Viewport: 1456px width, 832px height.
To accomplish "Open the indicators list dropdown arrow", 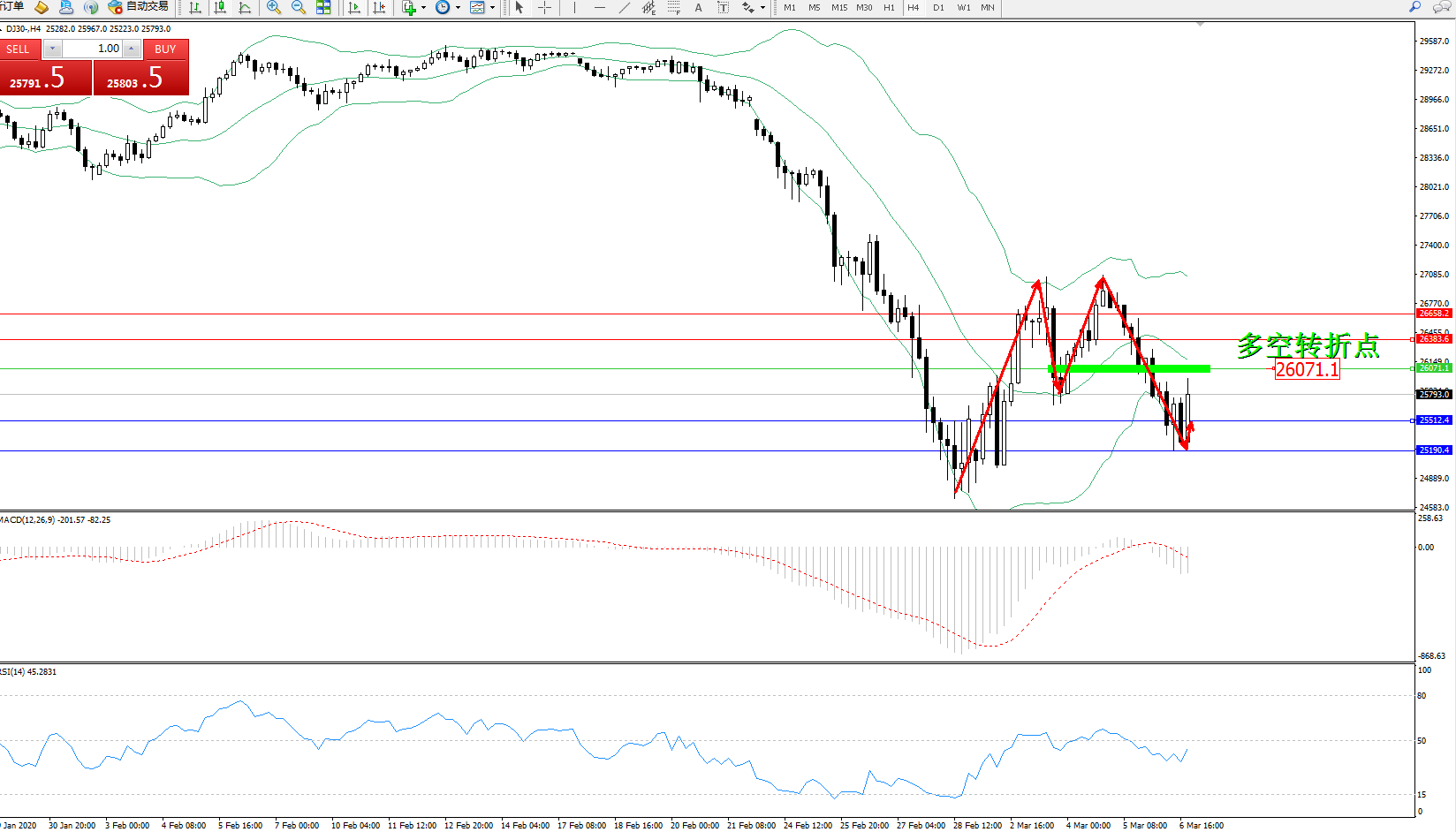I will pos(424,8).
